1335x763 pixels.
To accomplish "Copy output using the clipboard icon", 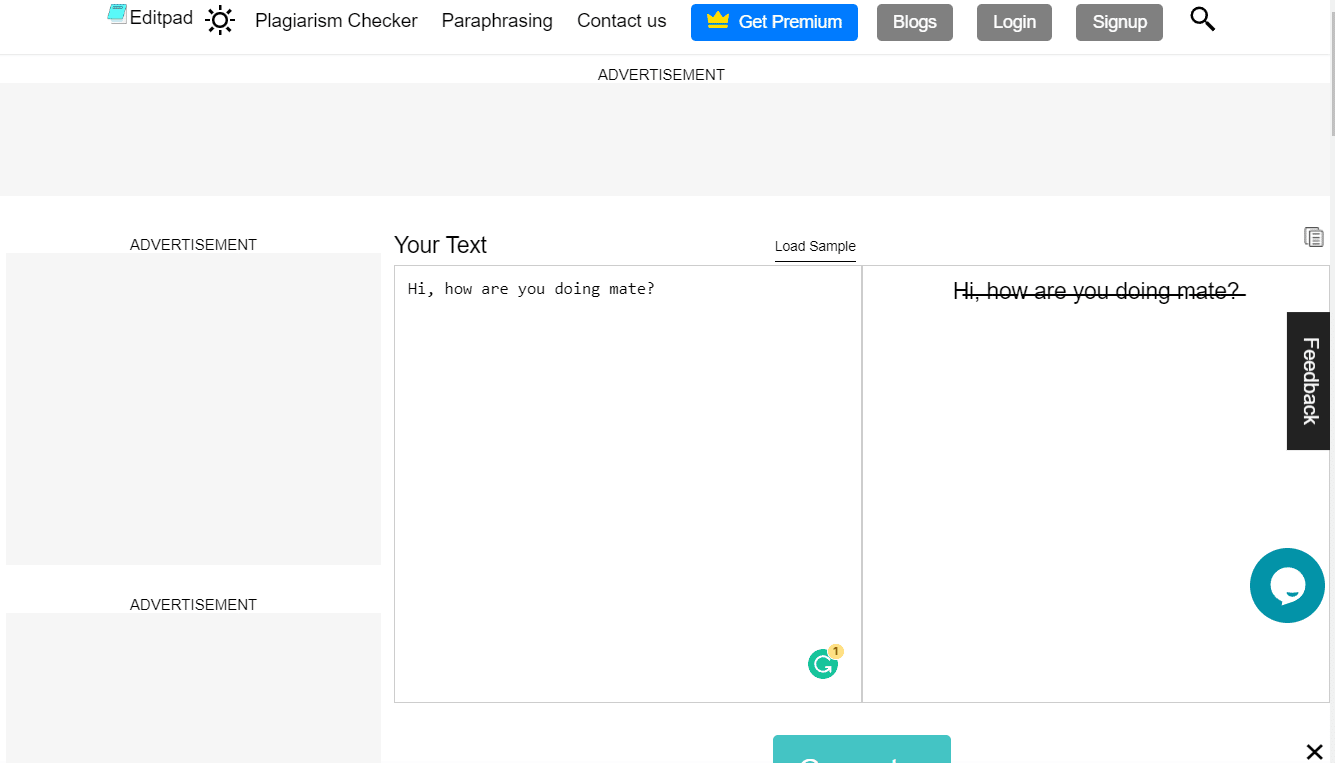I will tap(1313, 237).
